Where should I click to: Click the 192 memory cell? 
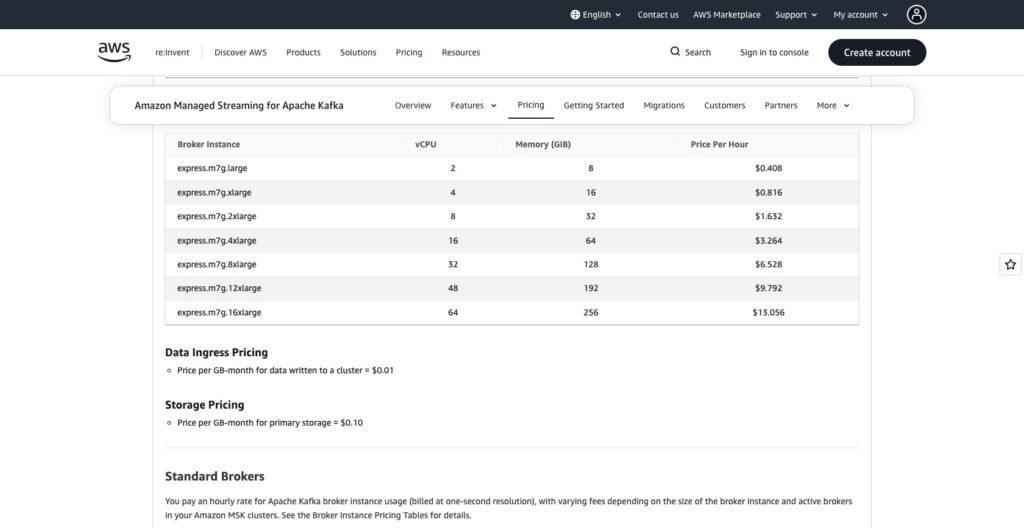pos(591,288)
